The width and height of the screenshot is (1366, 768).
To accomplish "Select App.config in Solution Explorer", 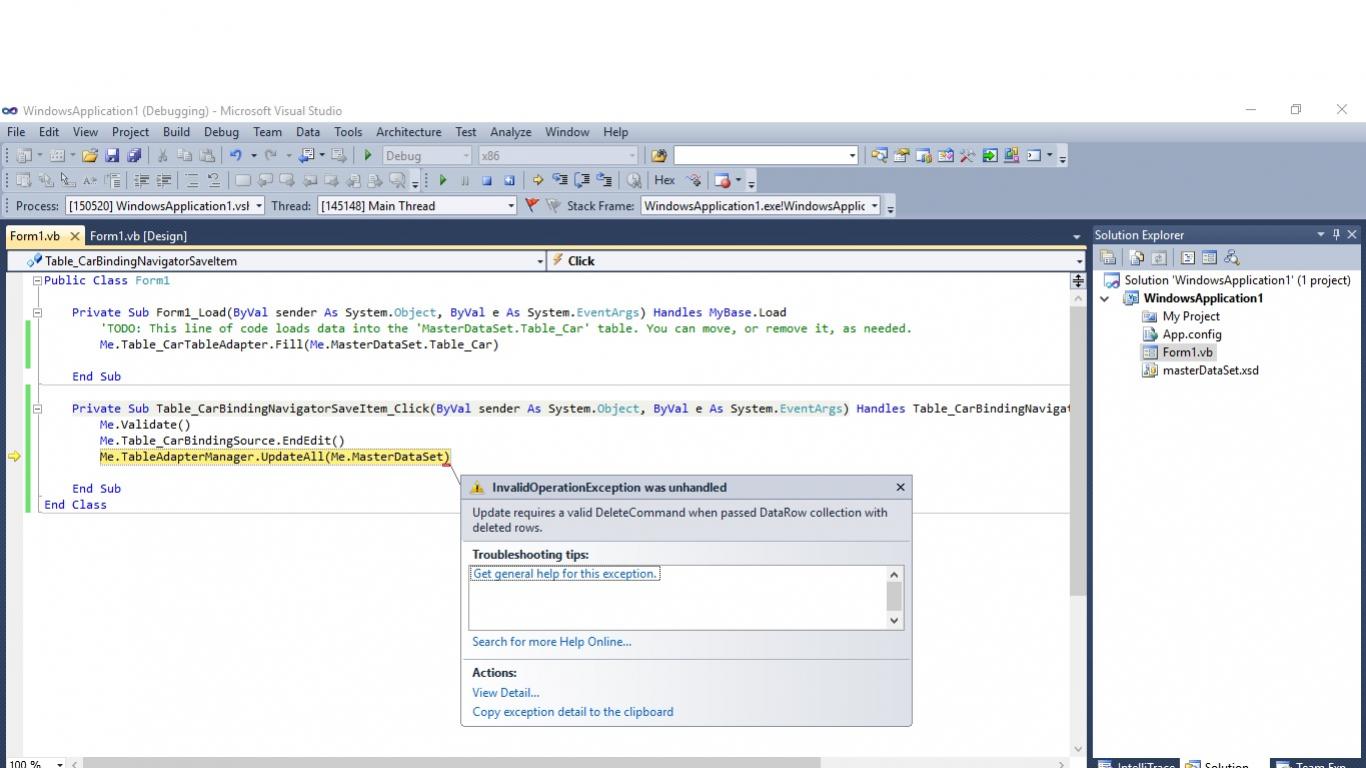I will (1191, 334).
